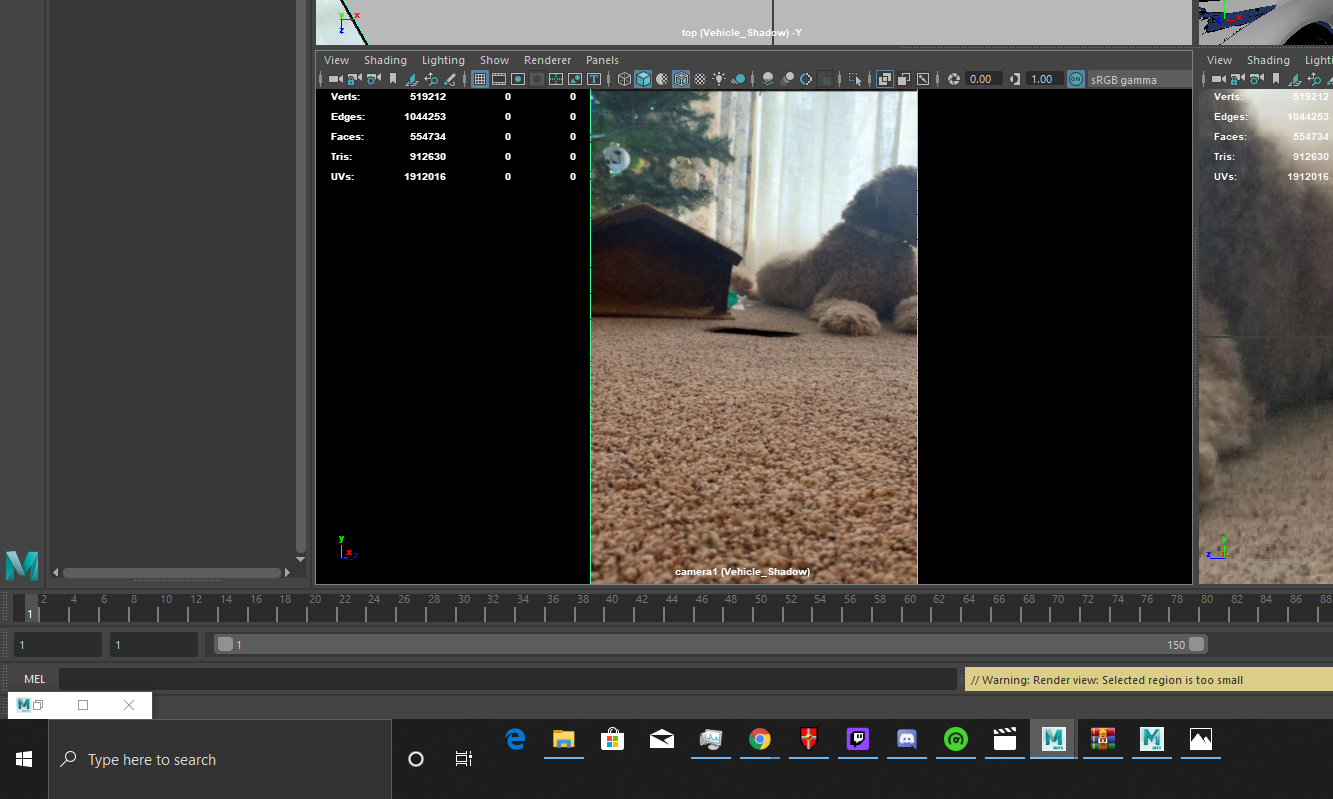Toggle the Film Gate display
This screenshot has height=799, width=1333.
(499, 79)
